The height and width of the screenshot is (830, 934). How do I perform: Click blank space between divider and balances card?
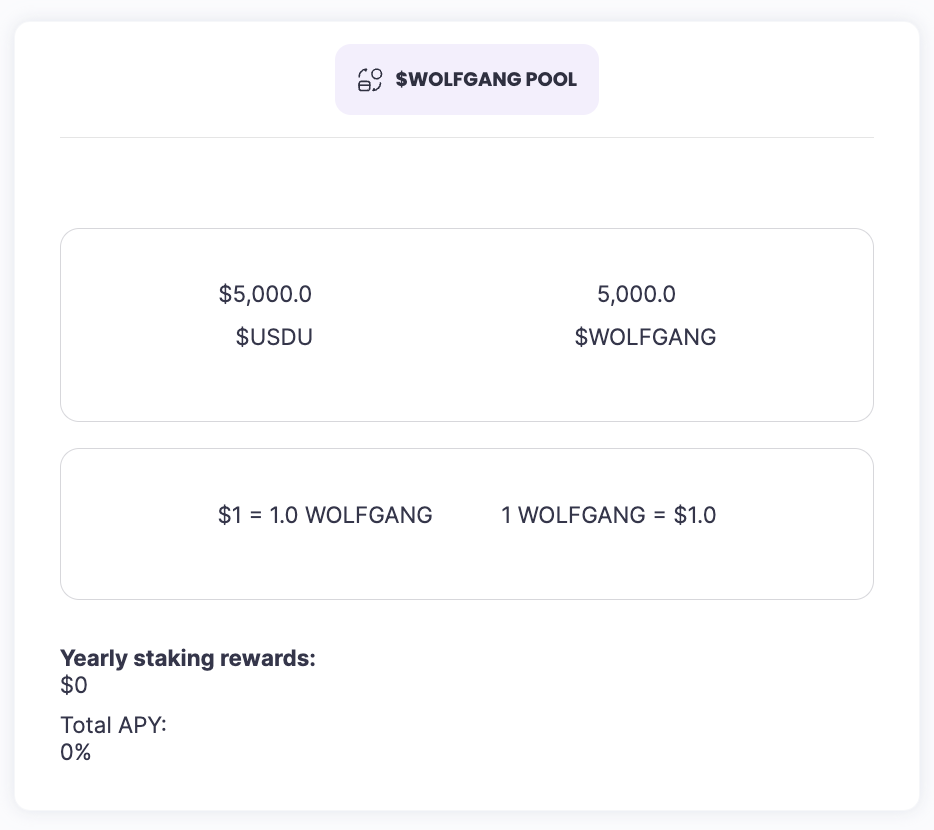467,183
